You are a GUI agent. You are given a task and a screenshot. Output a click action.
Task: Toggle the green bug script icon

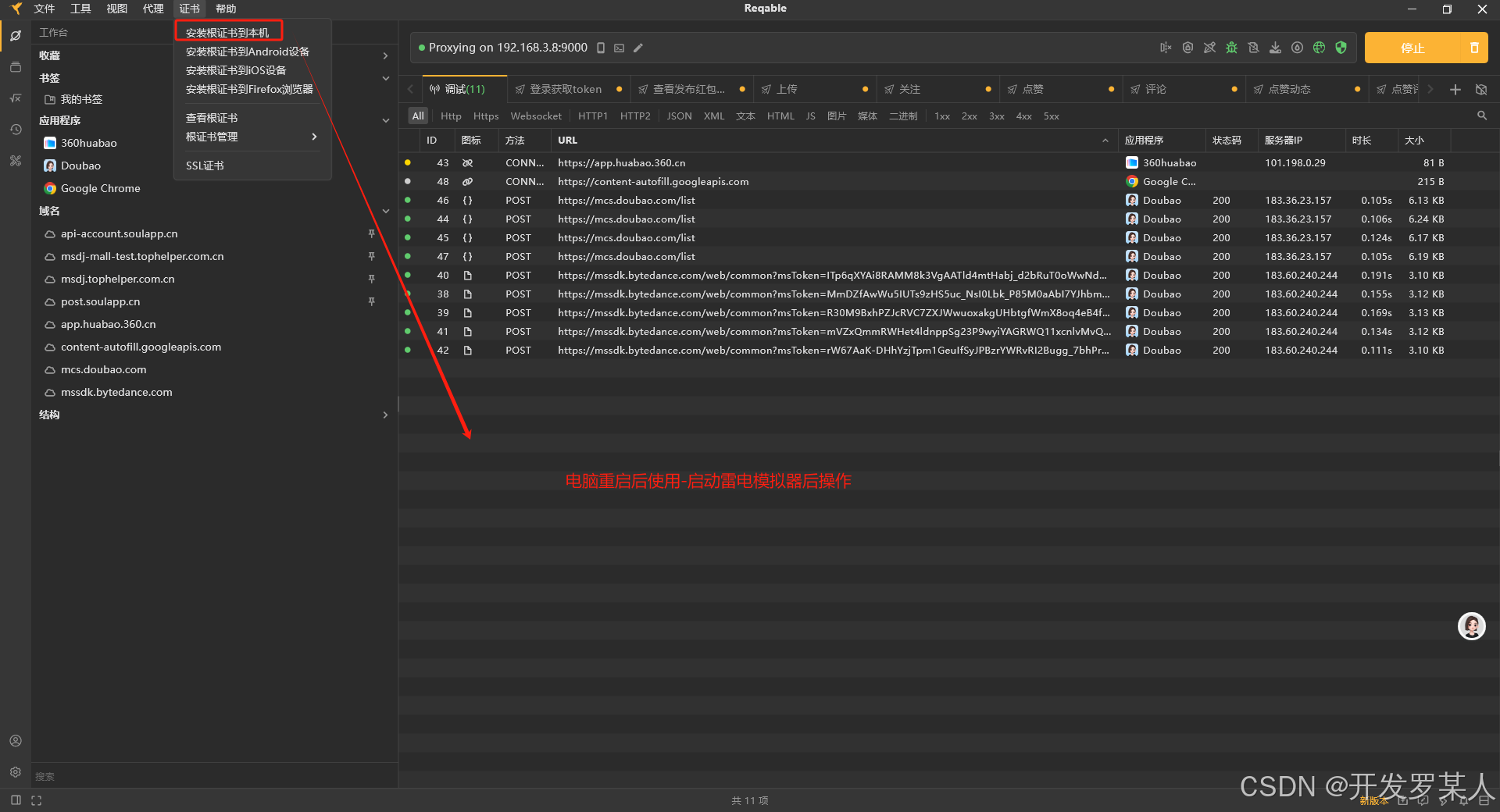click(1231, 48)
